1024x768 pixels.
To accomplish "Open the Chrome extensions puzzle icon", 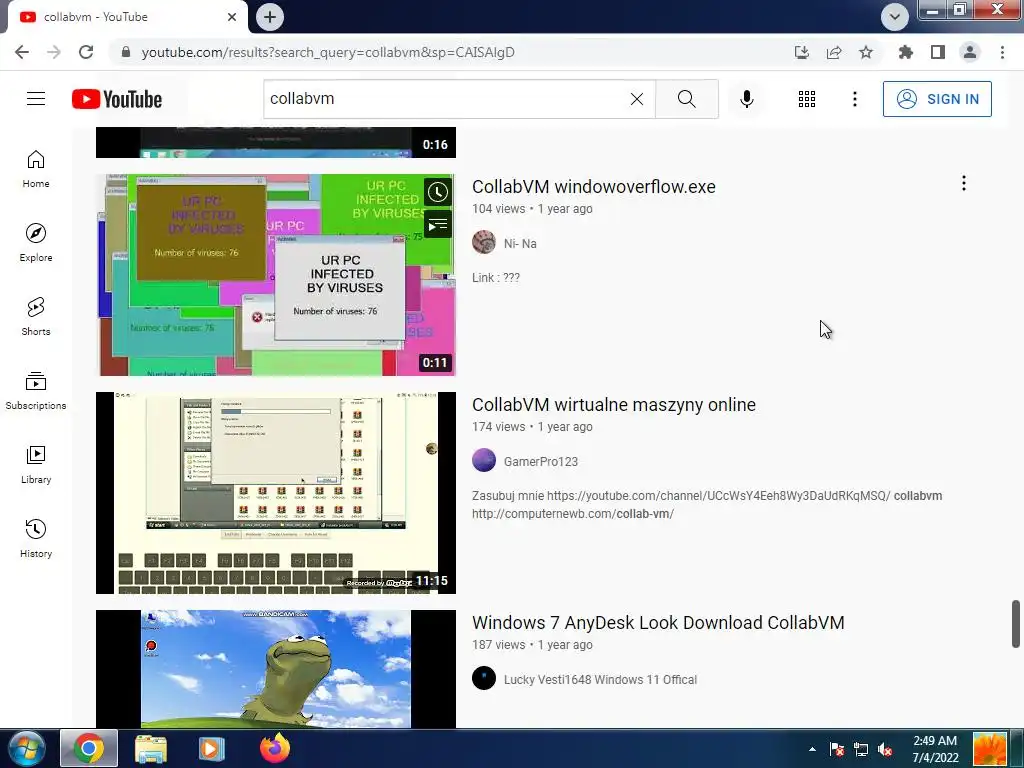I will click(905, 52).
